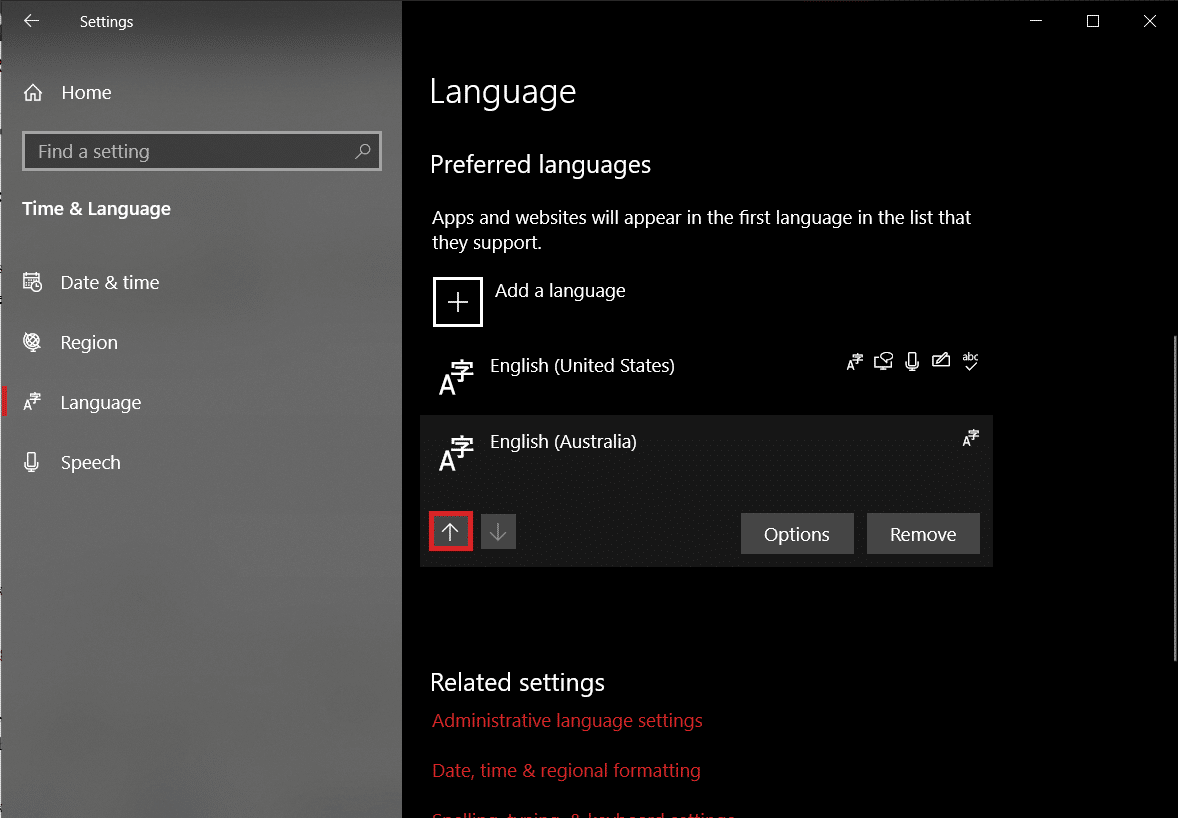Open Options for English (Australia)
This screenshot has width=1178, height=818.
(x=796, y=534)
